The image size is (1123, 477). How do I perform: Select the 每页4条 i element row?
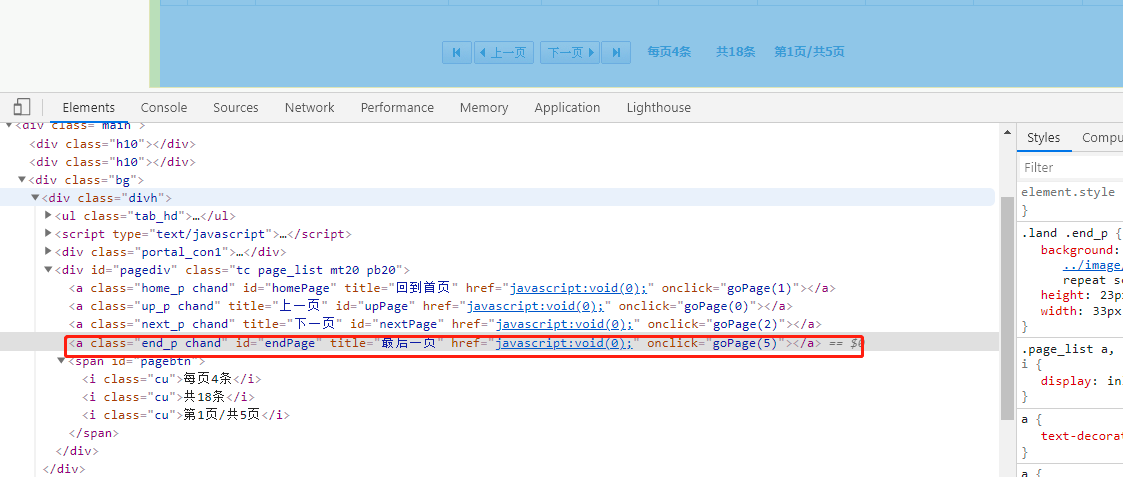click(x=171, y=378)
